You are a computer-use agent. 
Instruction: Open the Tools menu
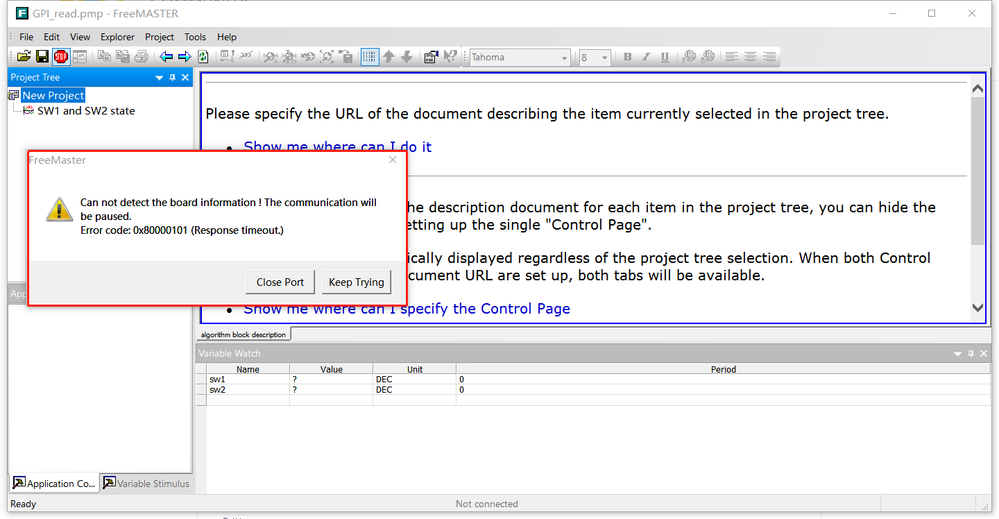pos(195,37)
